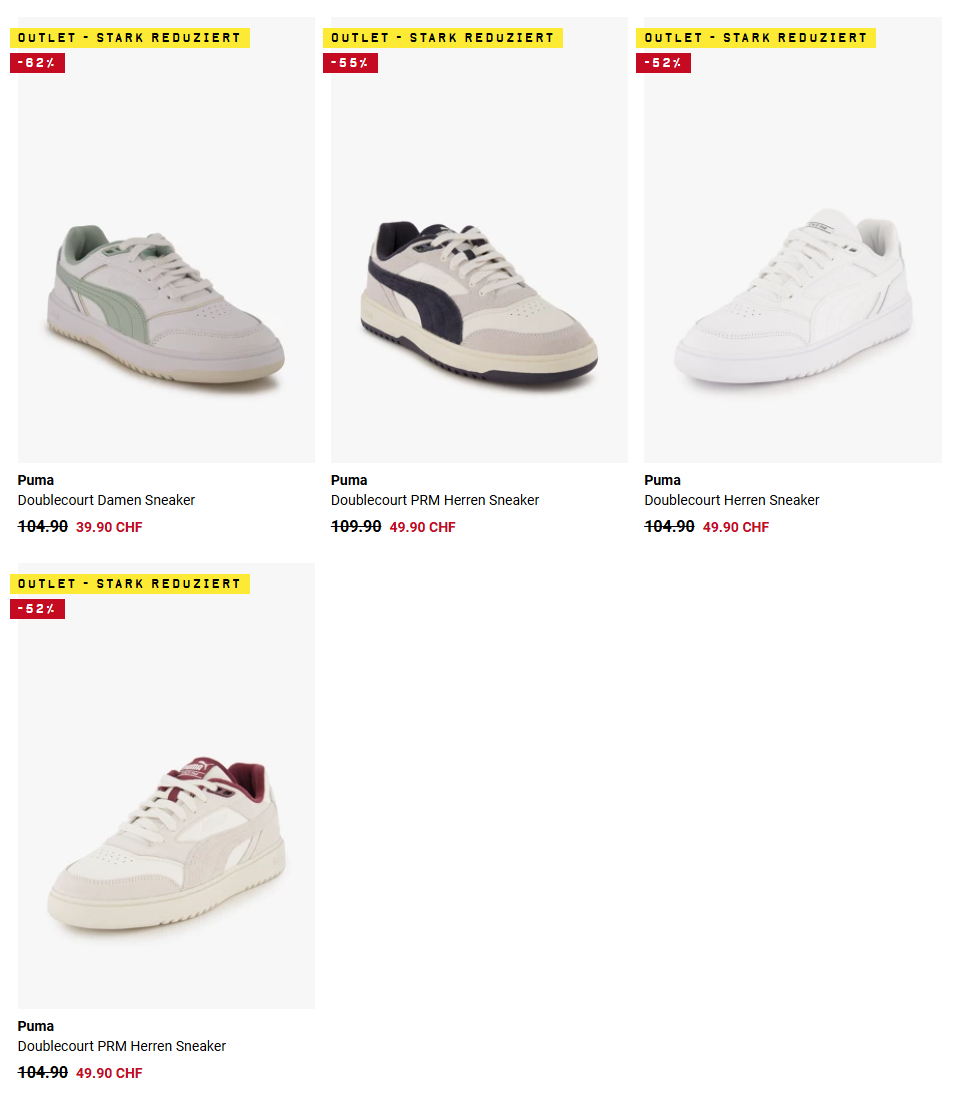The width and height of the screenshot is (955, 1111).
Task: Click the -62% discount badge
Action: (x=38, y=63)
